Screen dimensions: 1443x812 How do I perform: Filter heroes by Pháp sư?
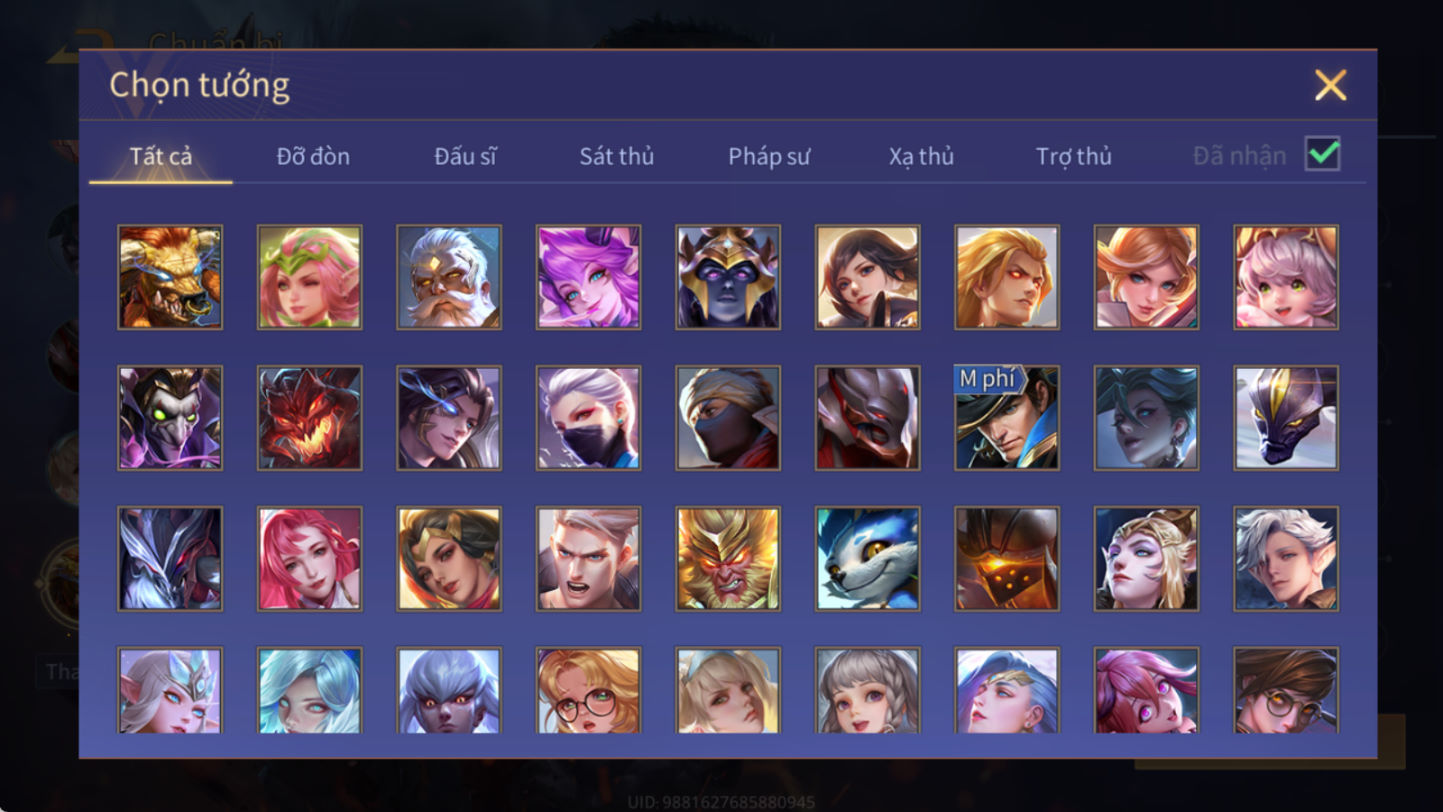(769, 156)
